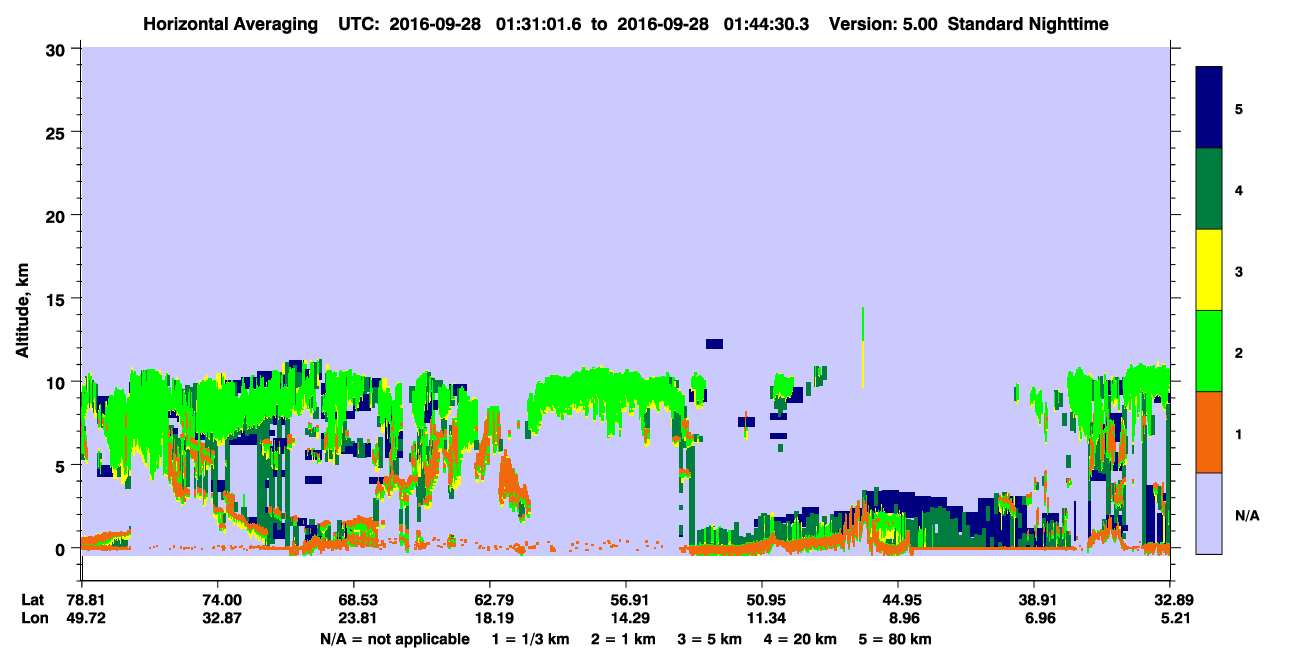Viewport: 1300px width, 667px height.
Task: Click the dark blue colorbar segment labeled 5
Action: [x=1209, y=108]
